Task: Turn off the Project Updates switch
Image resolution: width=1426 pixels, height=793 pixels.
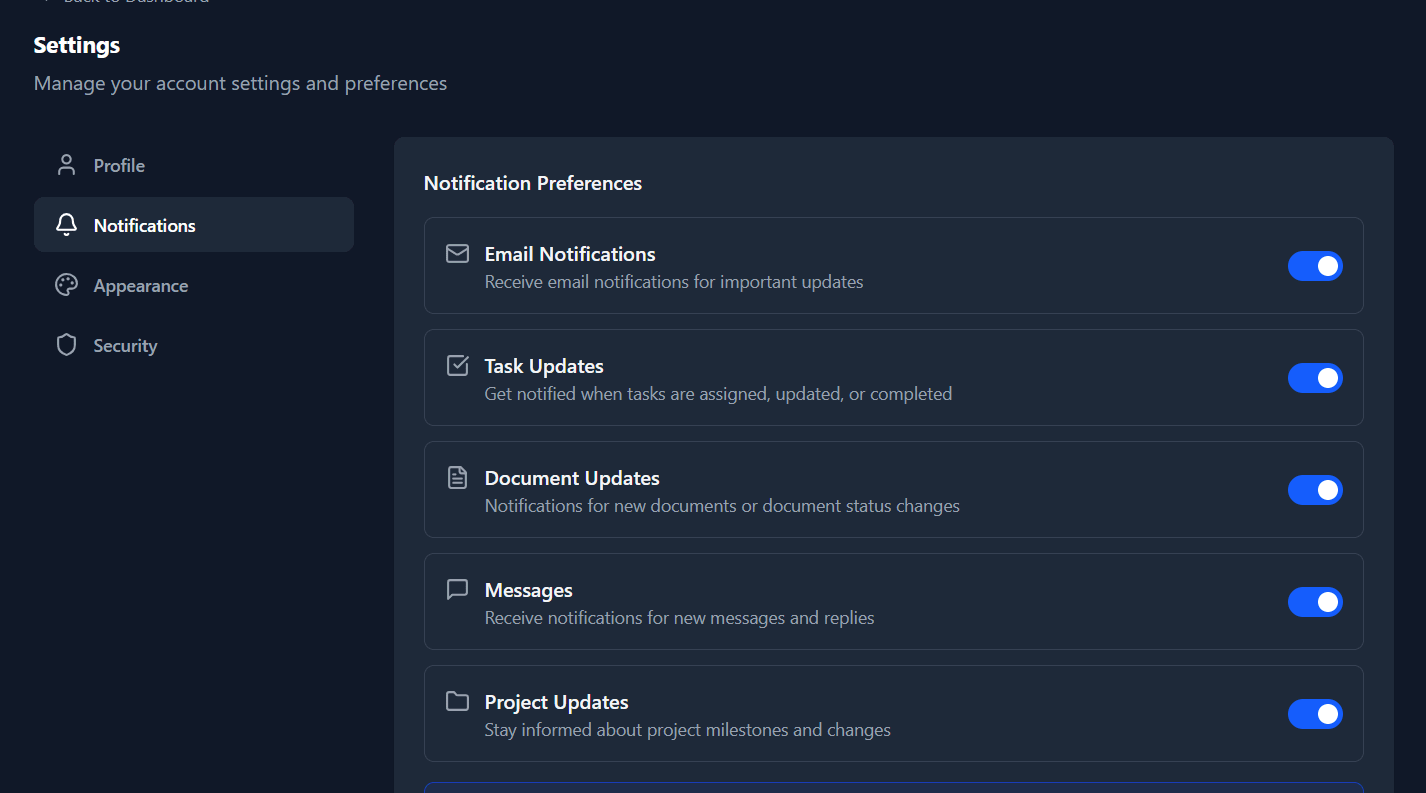Action: [x=1315, y=714]
